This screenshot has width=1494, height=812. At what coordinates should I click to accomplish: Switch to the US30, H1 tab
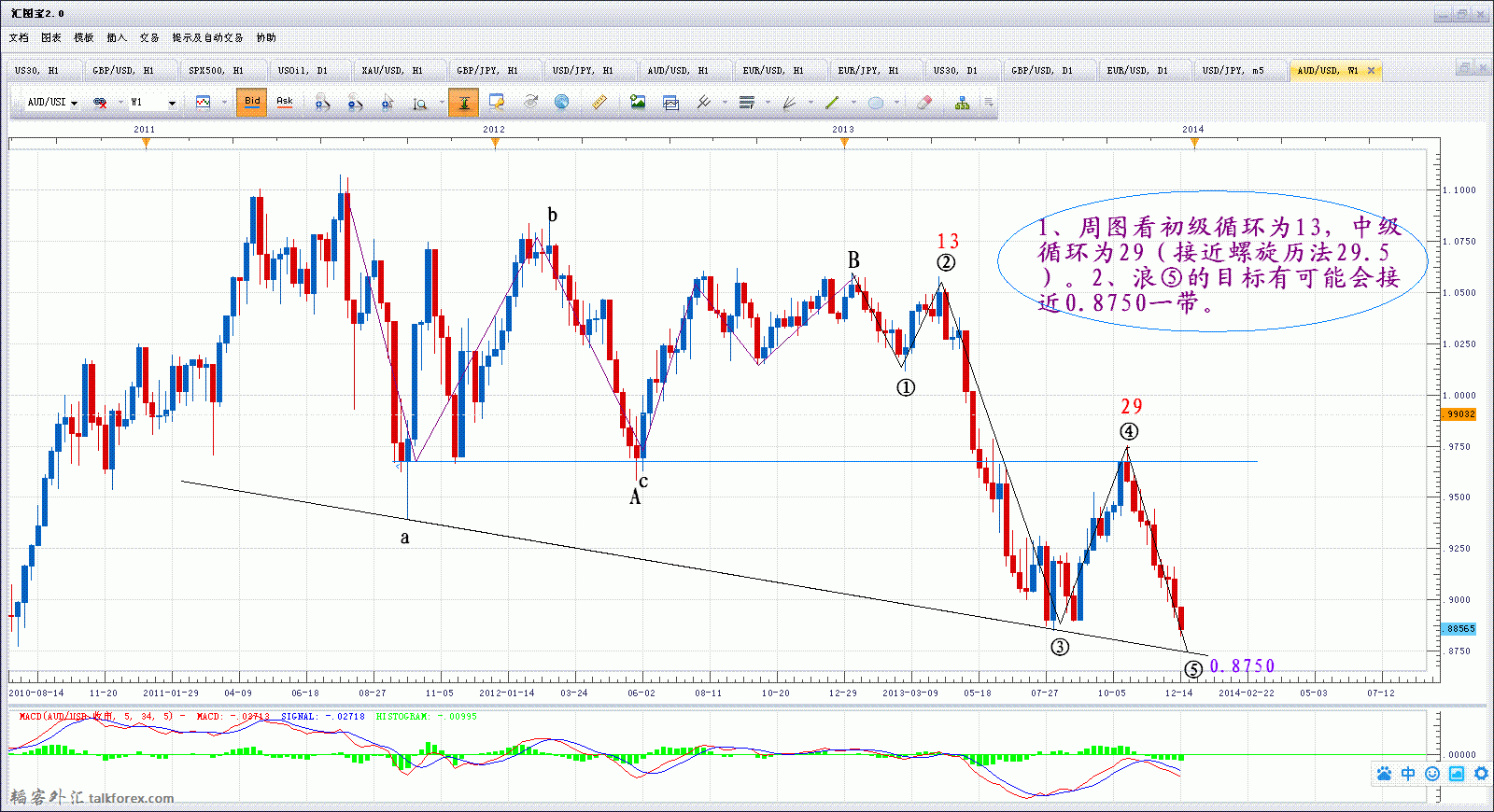click(44, 71)
